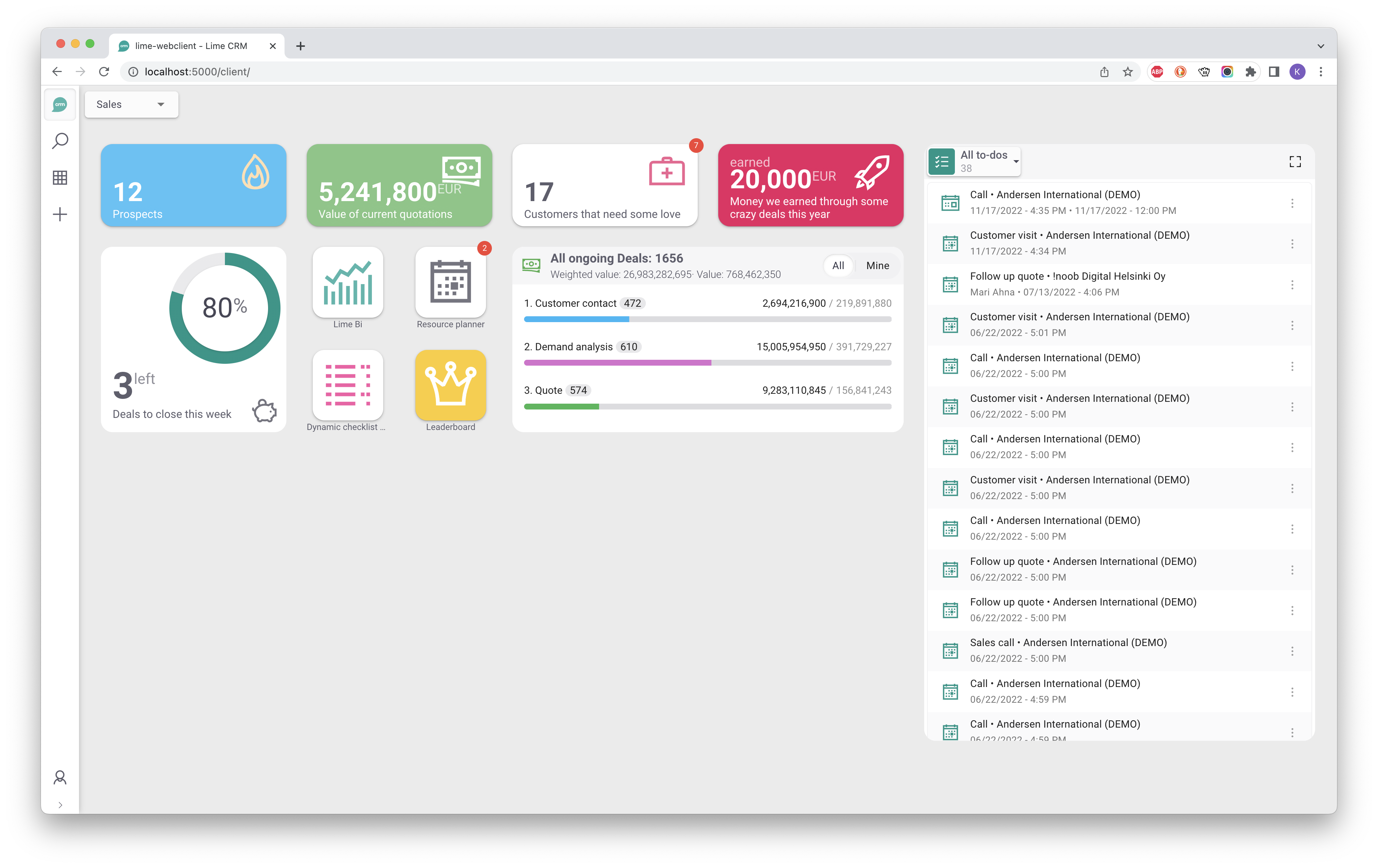The width and height of the screenshot is (1378, 868).
Task: Expand to-do list to fullscreen
Action: coord(1295,162)
